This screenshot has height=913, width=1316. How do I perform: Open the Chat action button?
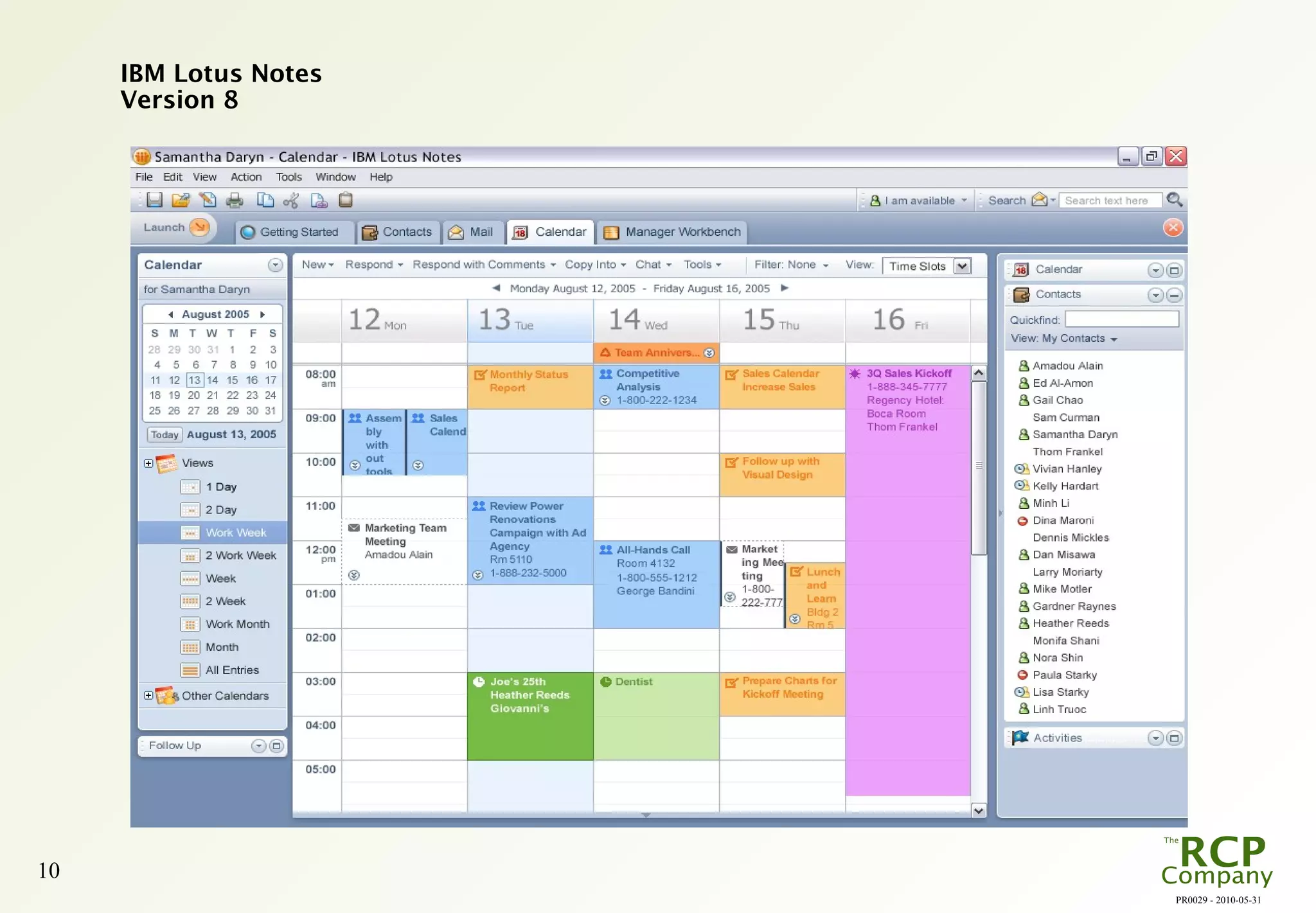click(654, 265)
